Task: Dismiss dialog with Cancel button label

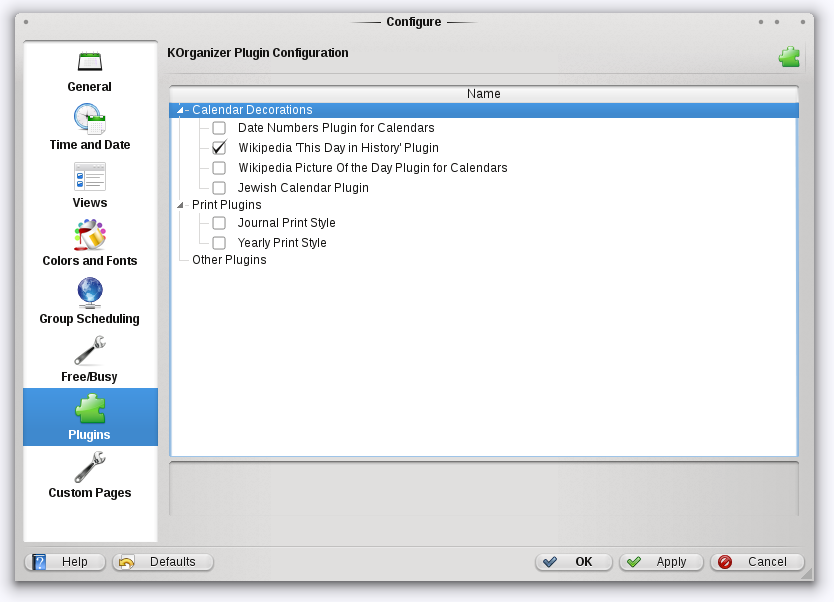Action: 767,562
